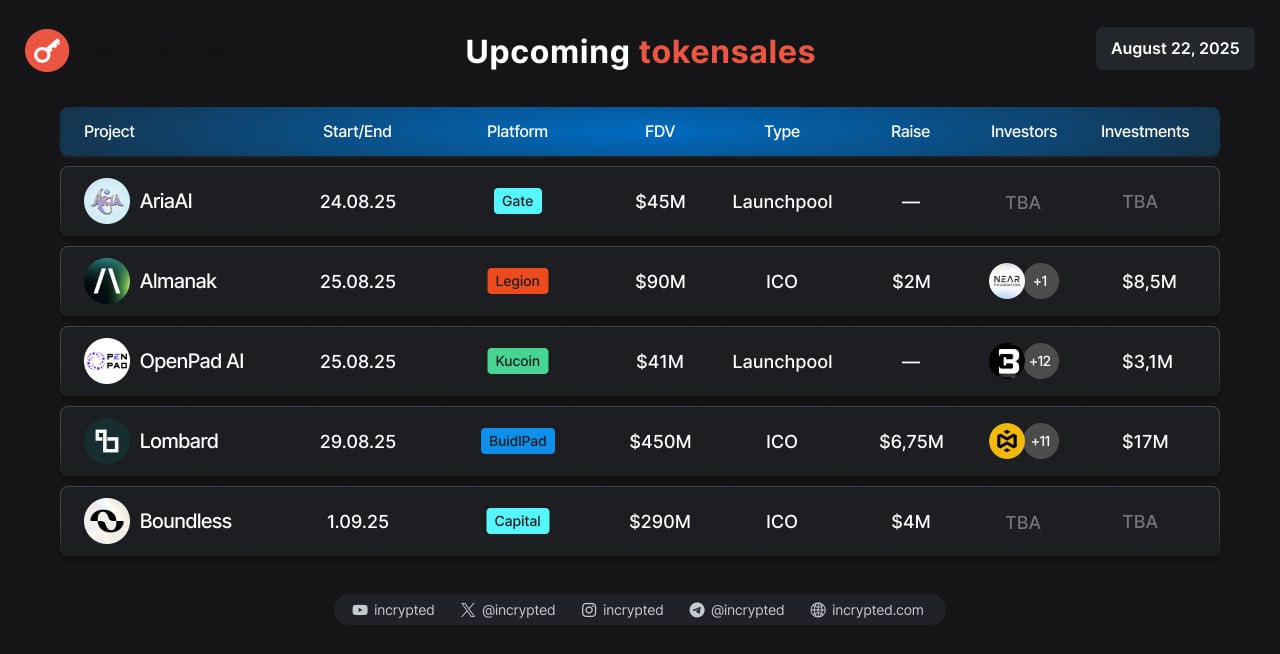Image resolution: width=1280 pixels, height=654 pixels.
Task: Click the August 22, 2025 date badge
Action: tap(1175, 48)
